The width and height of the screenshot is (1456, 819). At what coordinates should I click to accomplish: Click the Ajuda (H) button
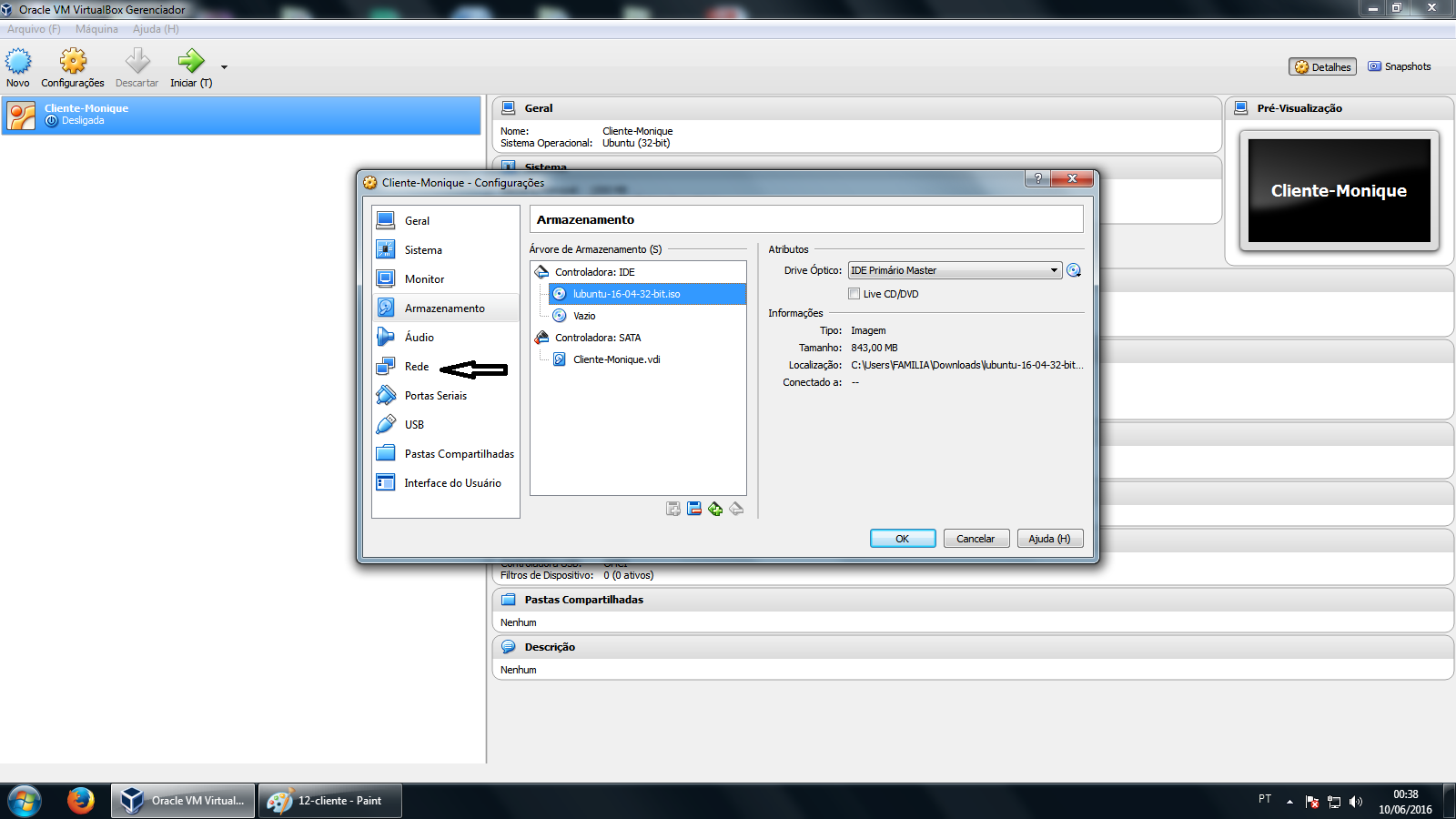1049,539
